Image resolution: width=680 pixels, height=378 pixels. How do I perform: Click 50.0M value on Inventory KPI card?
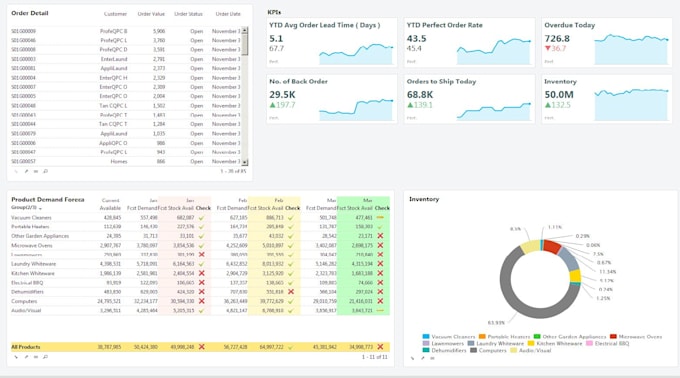point(559,94)
